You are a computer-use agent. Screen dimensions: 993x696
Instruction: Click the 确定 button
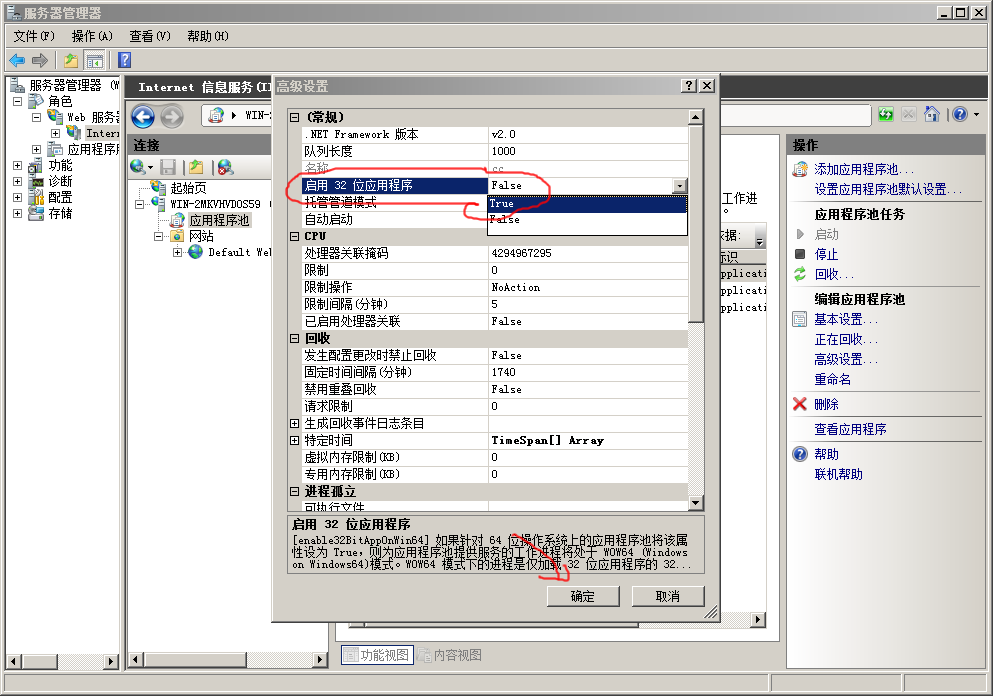click(x=582, y=596)
